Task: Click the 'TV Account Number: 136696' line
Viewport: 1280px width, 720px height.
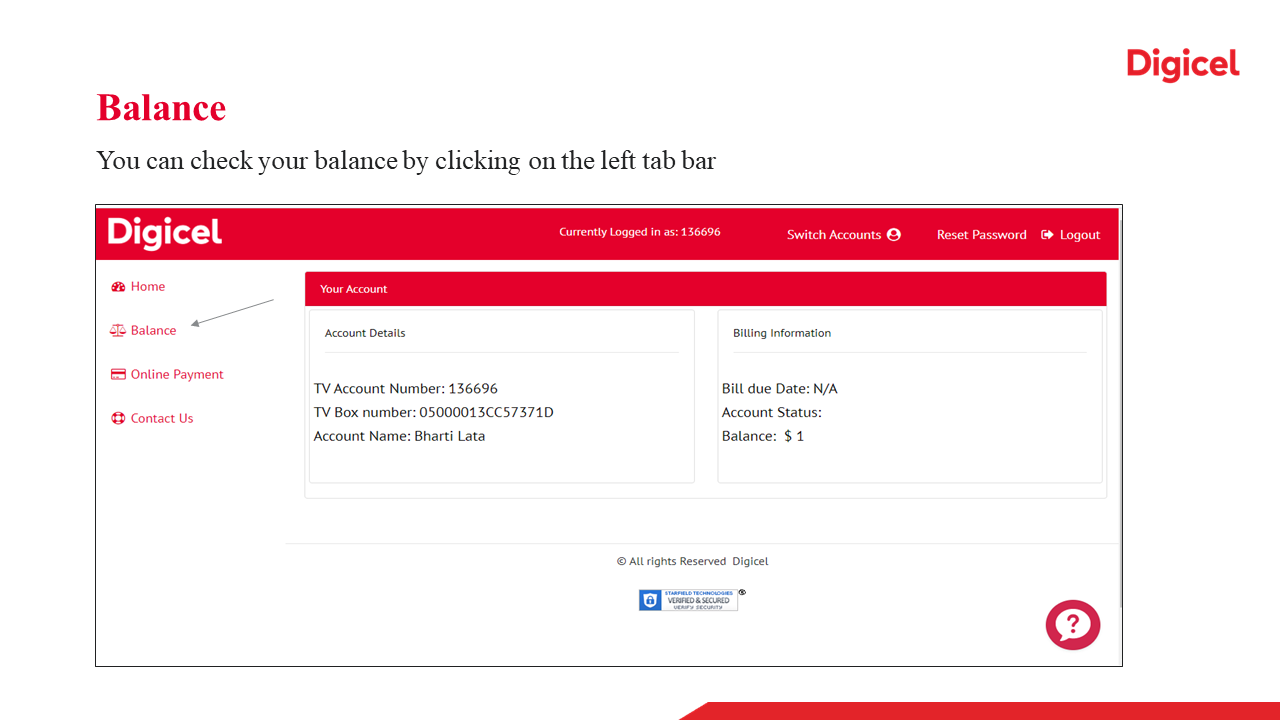Action: (x=406, y=389)
